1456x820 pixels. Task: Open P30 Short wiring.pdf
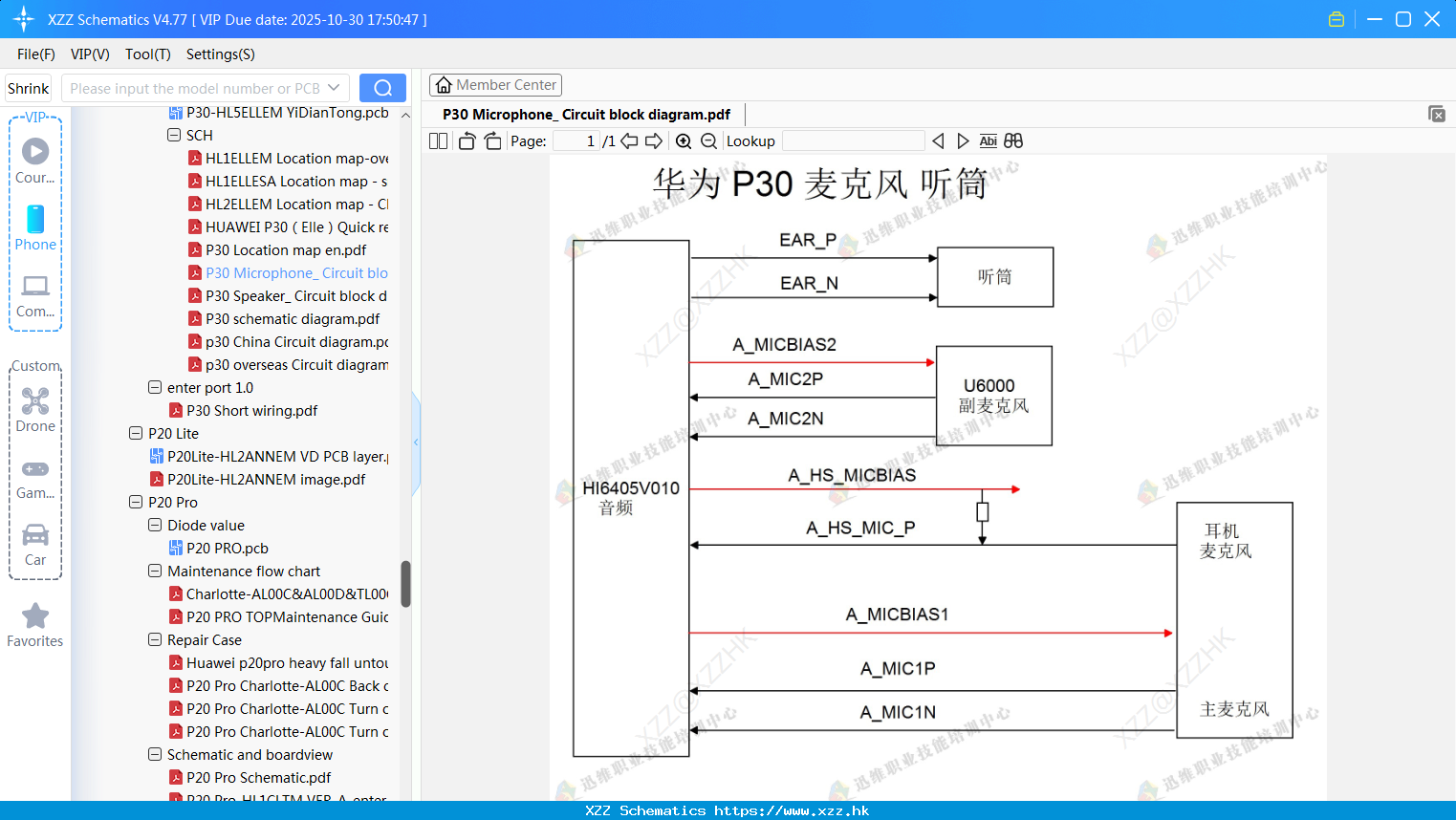[x=243, y=411]
